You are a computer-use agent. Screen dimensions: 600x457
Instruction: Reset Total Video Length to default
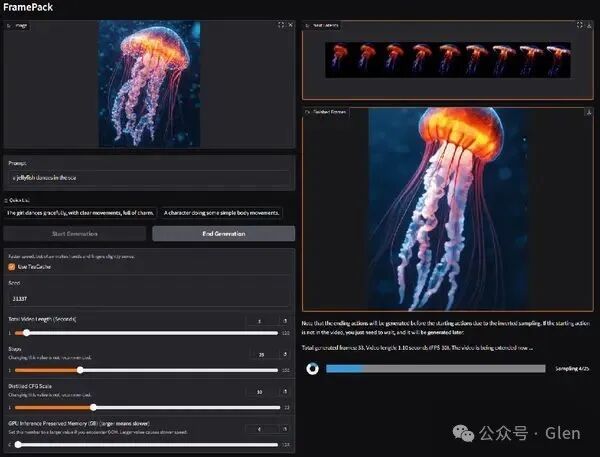(x=285, y=321)
